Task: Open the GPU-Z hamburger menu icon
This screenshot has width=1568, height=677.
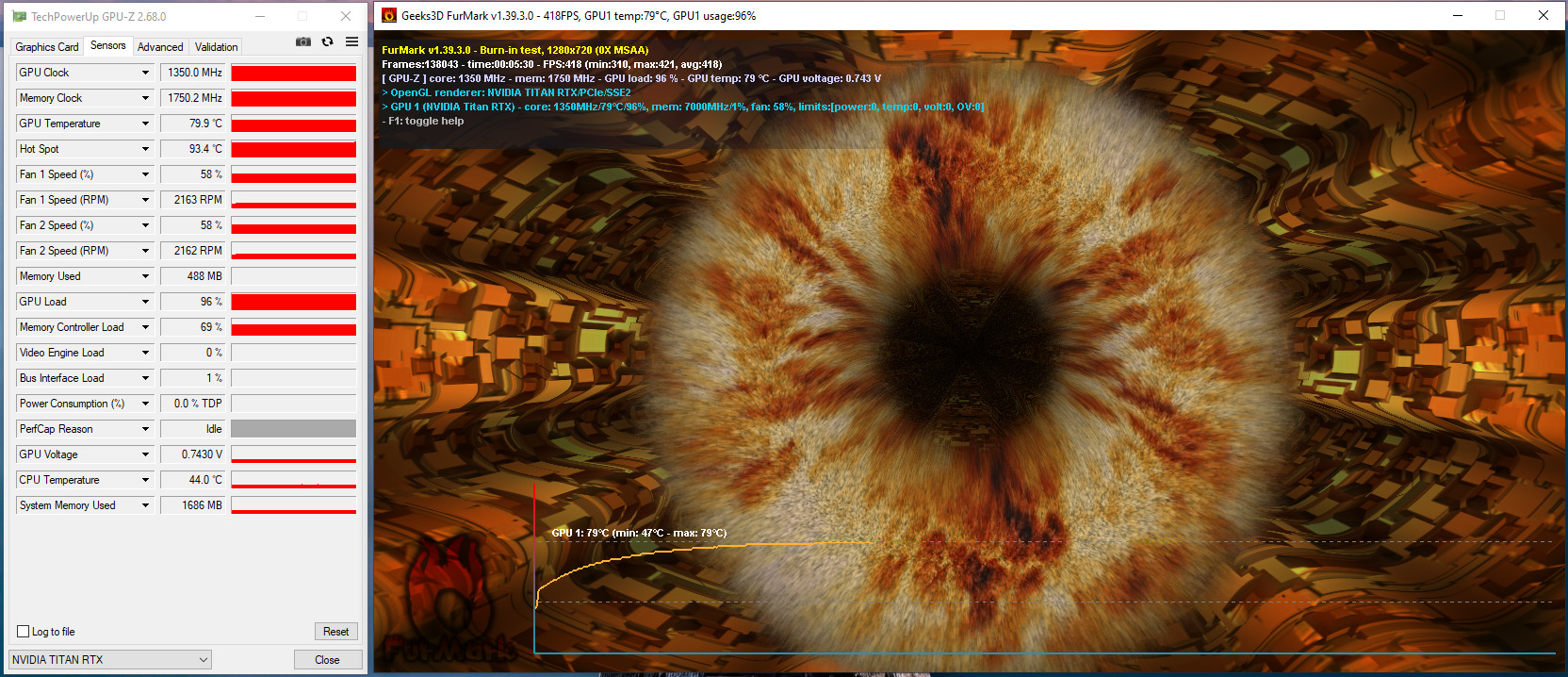Action: [x=351, y=41]
